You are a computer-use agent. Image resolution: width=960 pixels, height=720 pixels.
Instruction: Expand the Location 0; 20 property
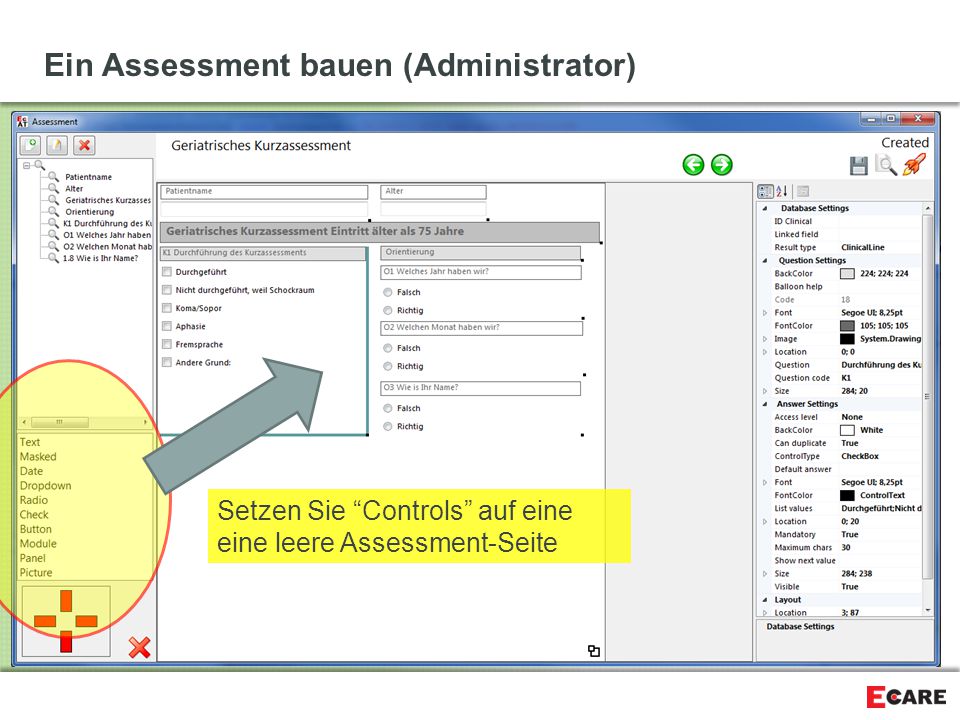(x=765, y=522)
